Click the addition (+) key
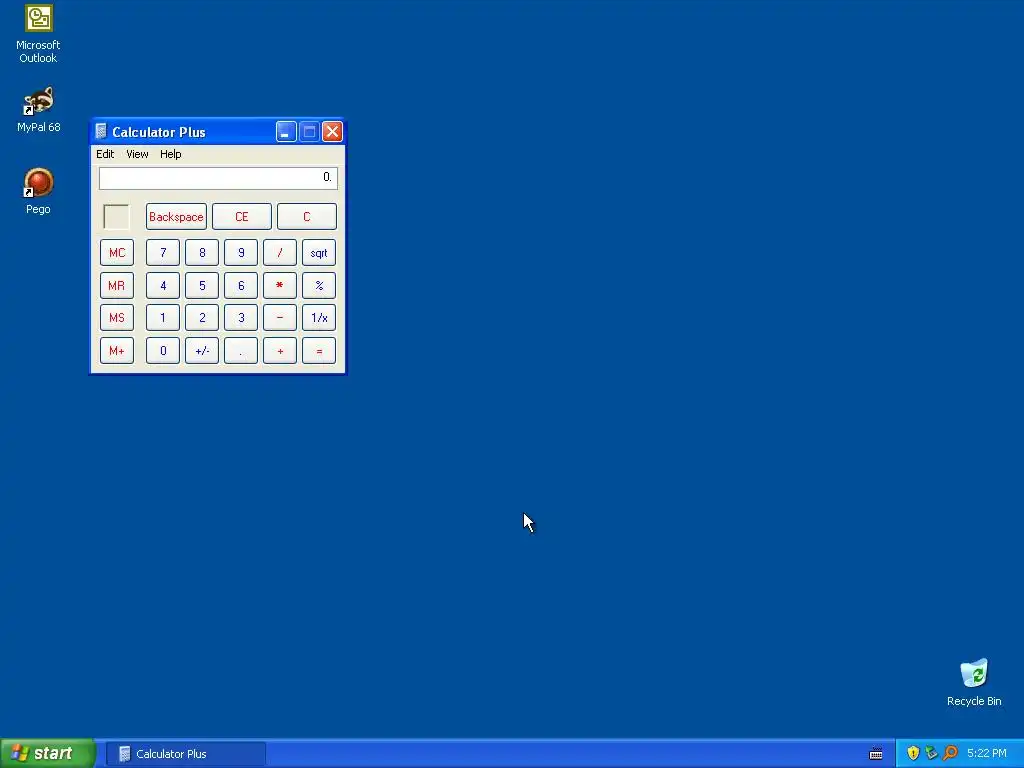The height and width of the screenshot is (768, 1024). 280,351
